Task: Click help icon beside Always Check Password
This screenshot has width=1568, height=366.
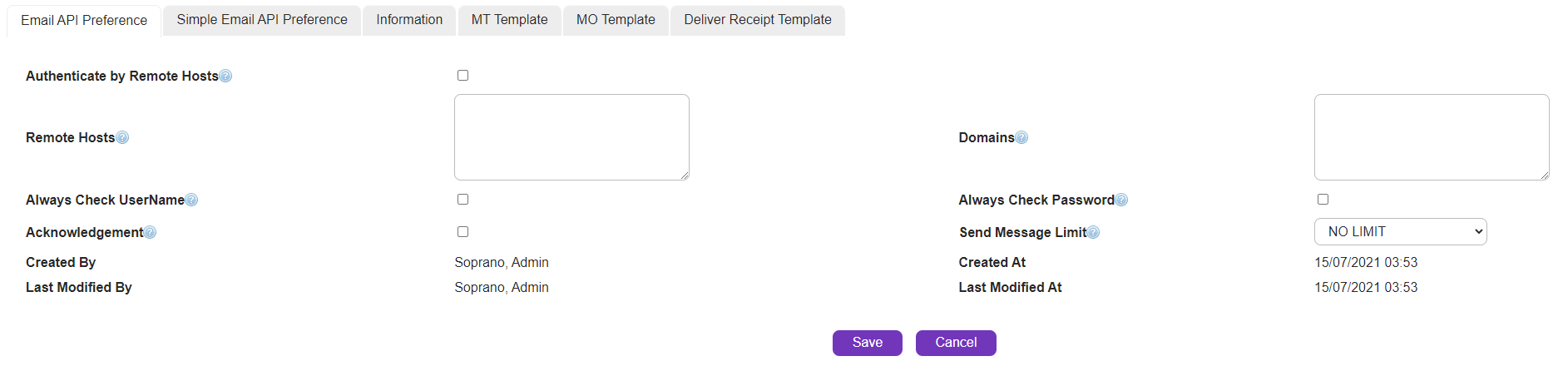Action: pyautogui.click(x=1121, y=200)
